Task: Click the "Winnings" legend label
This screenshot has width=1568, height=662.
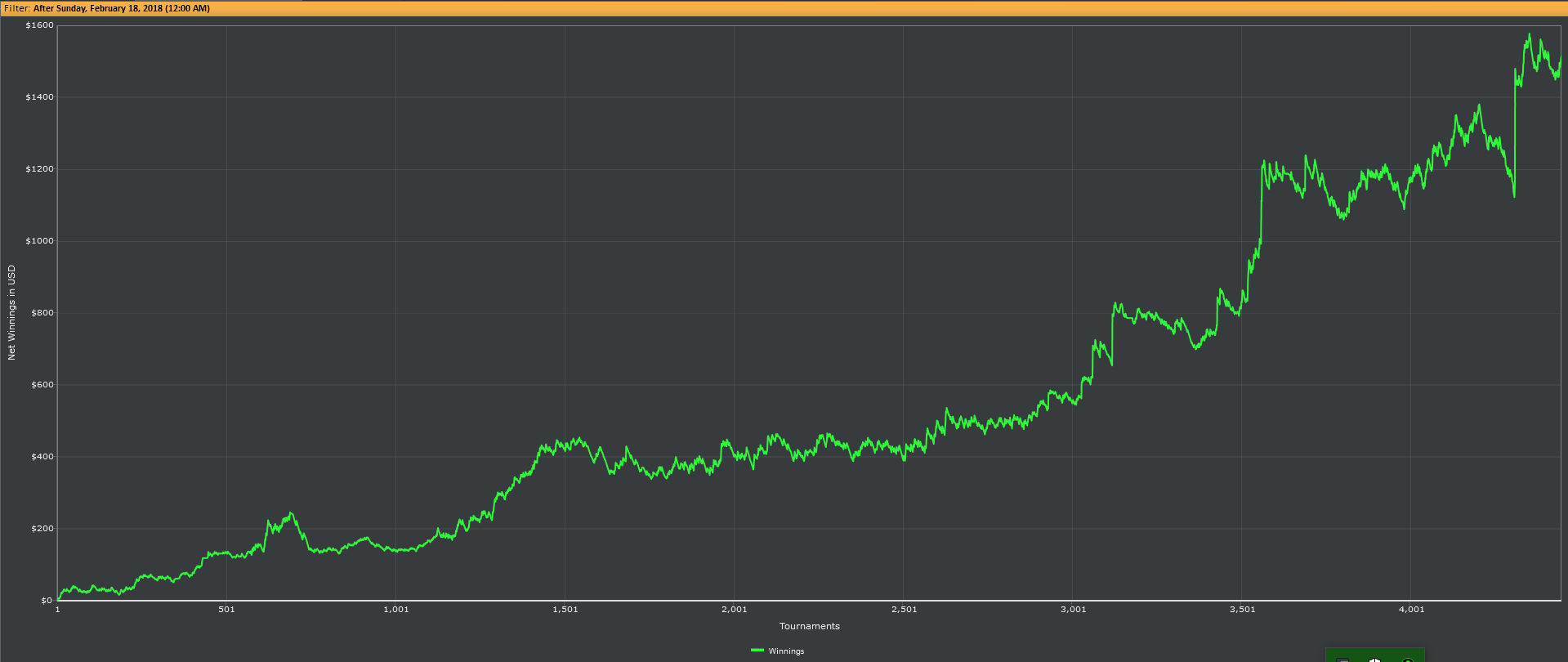Action: [x=786, y=651]
